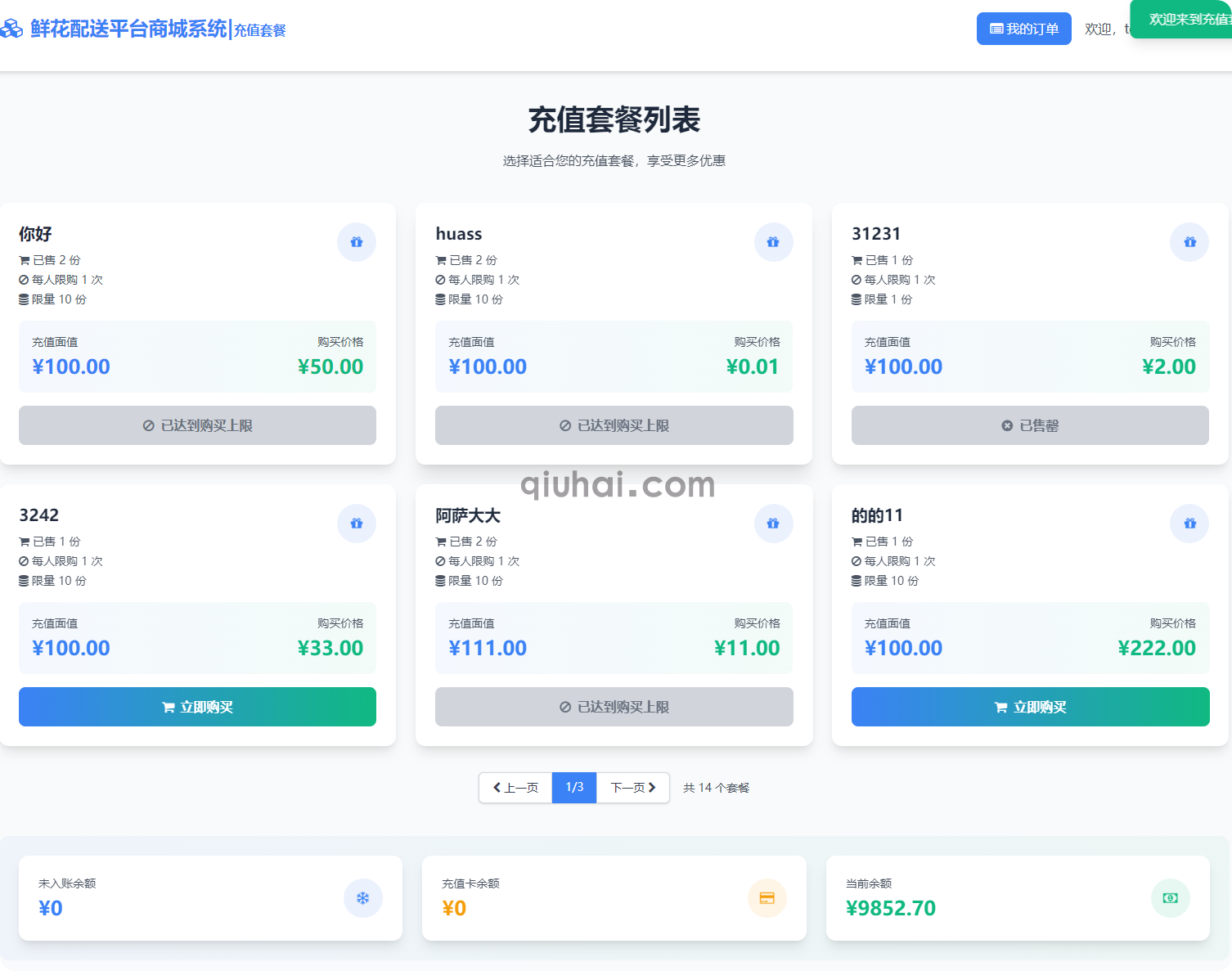Click the gift icon on 你好 package
The height and width of the screenshot is (971, 1232).
(357, 242)
